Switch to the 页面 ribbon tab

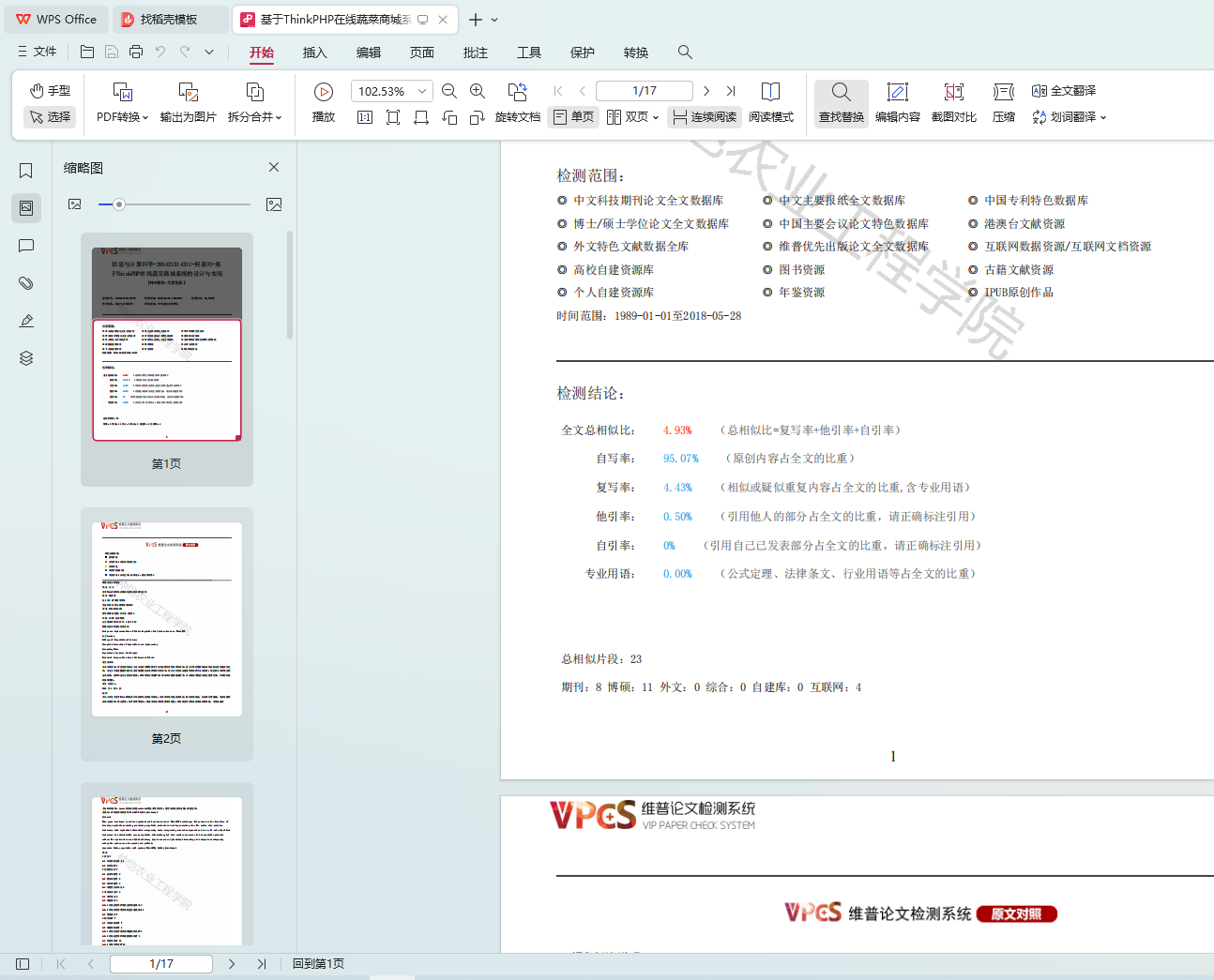pyautogui.click(x=422, y=53)
